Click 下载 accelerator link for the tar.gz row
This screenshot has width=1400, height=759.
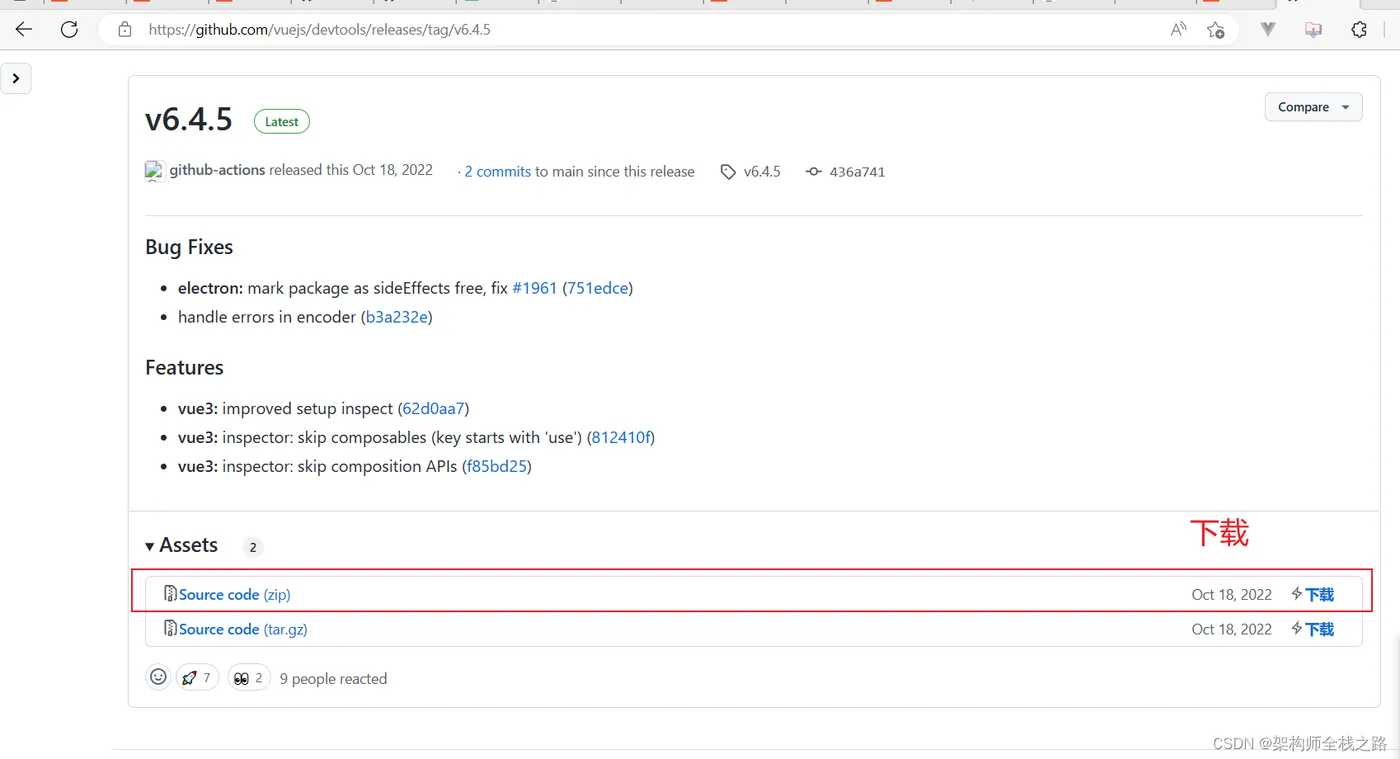coord(1313,629)
